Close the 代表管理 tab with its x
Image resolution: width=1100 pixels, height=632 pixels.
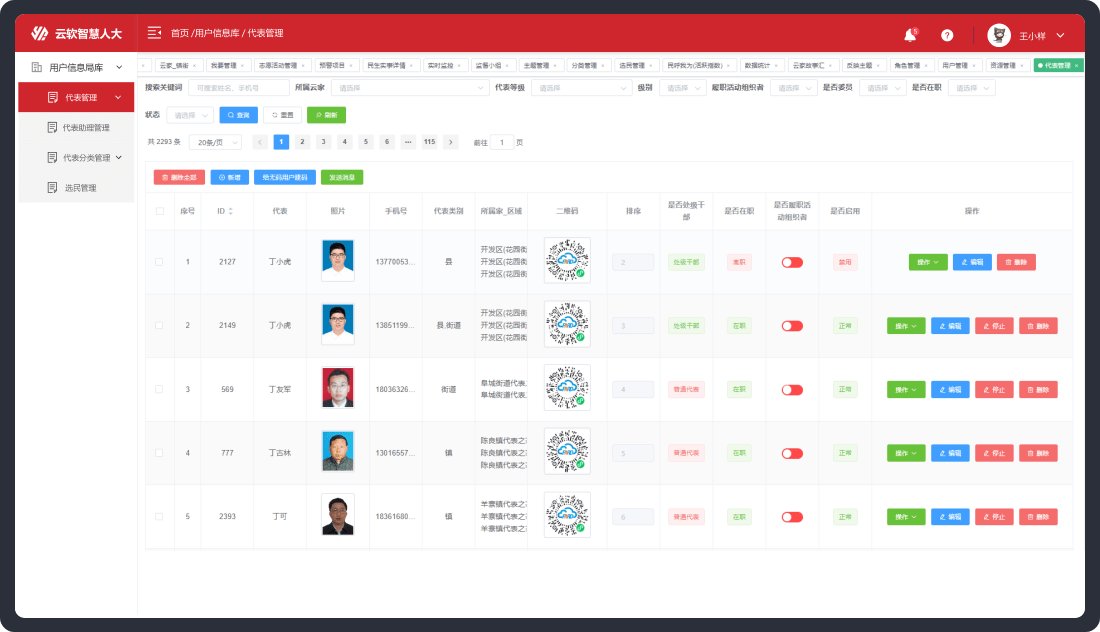(1077, 65)
